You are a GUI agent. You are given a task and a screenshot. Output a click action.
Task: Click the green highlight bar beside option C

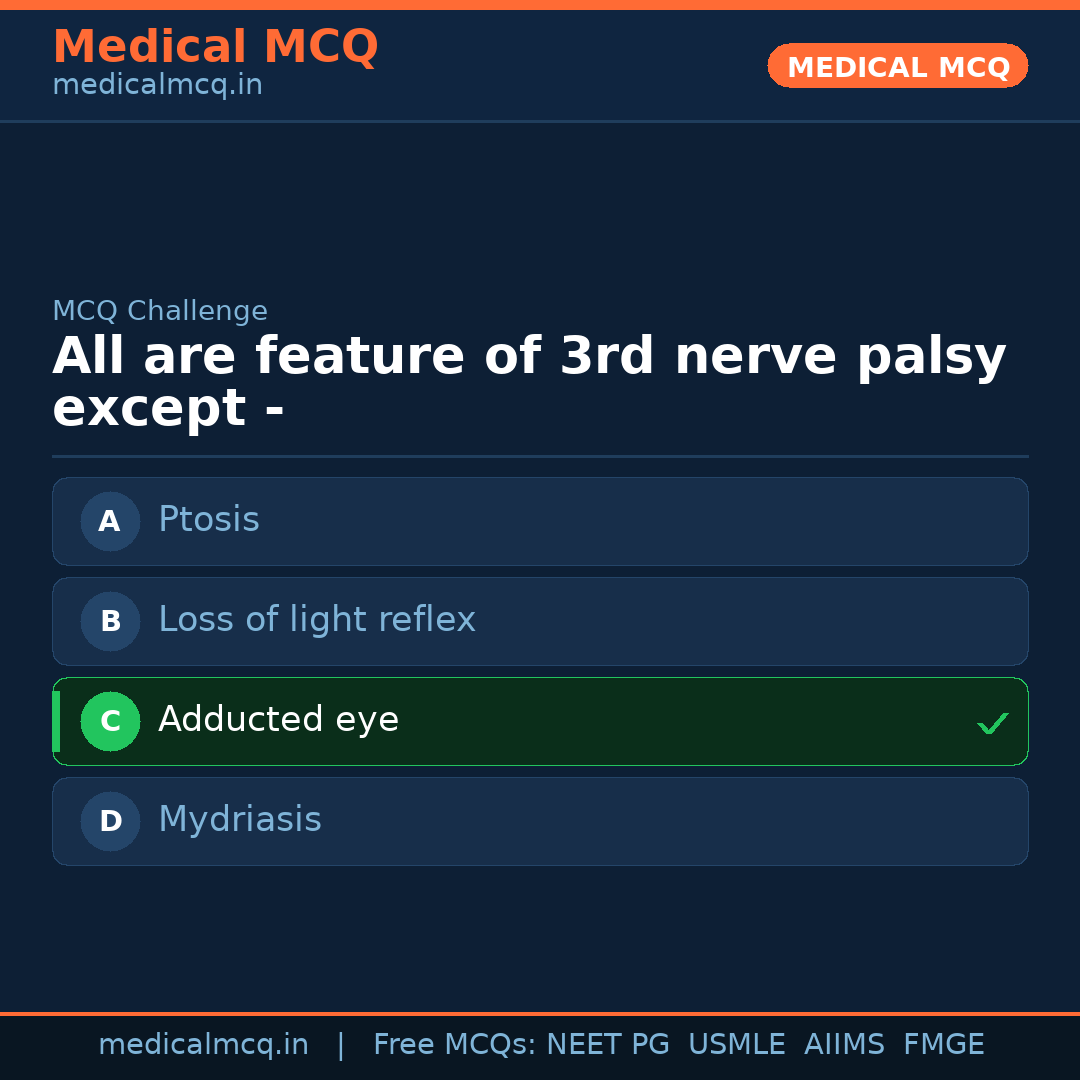click(x=55, y=721)
